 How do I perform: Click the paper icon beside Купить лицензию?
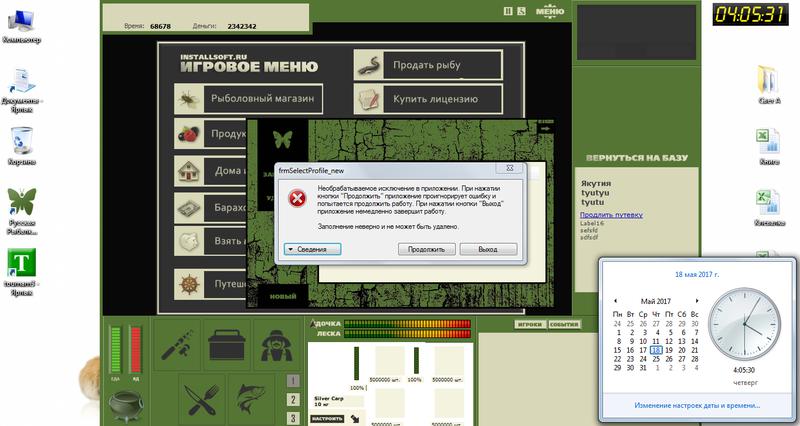[369, 99]
